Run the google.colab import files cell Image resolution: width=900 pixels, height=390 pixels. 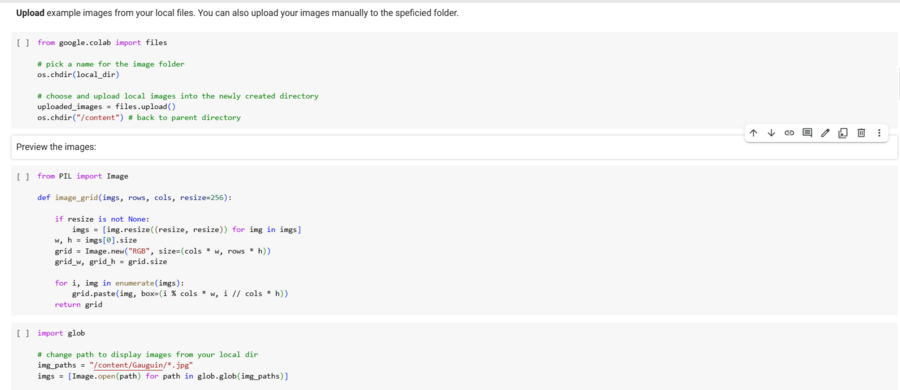coord(23,43)
